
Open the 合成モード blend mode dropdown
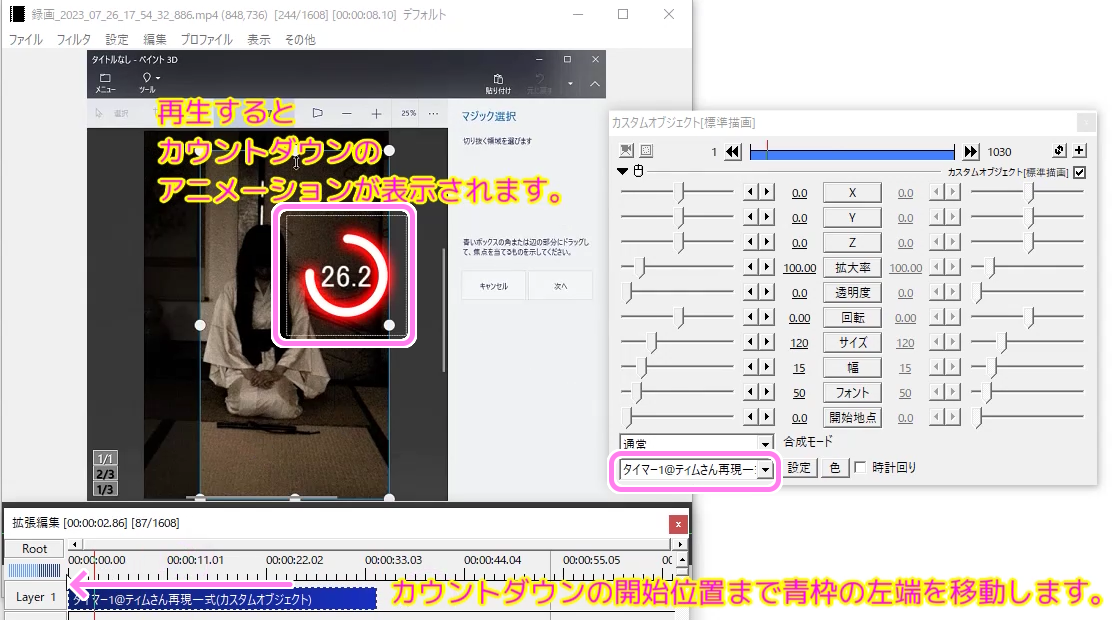(x=766, y=442)
